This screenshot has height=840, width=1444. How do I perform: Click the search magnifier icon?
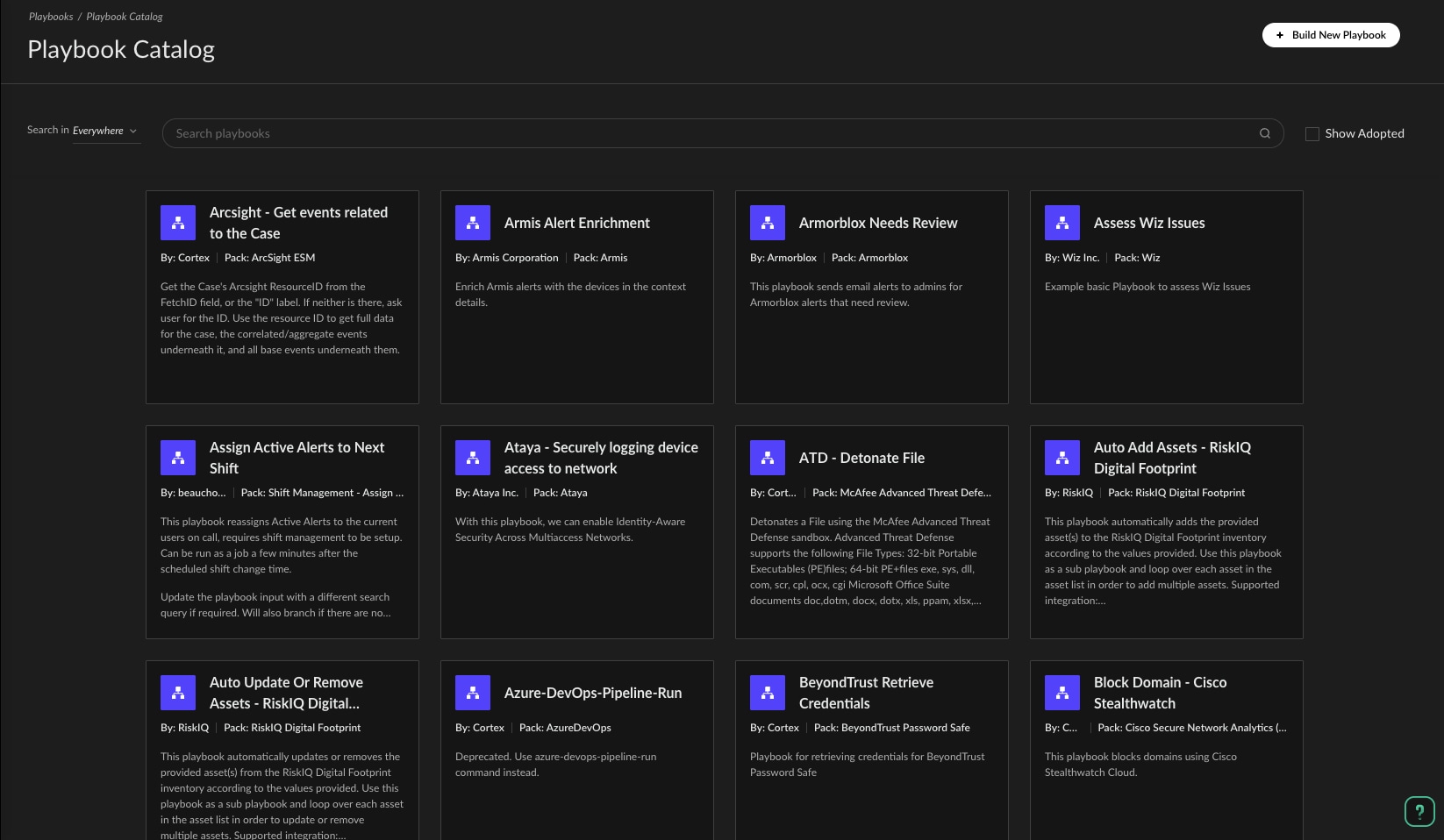click(1265, 133)
